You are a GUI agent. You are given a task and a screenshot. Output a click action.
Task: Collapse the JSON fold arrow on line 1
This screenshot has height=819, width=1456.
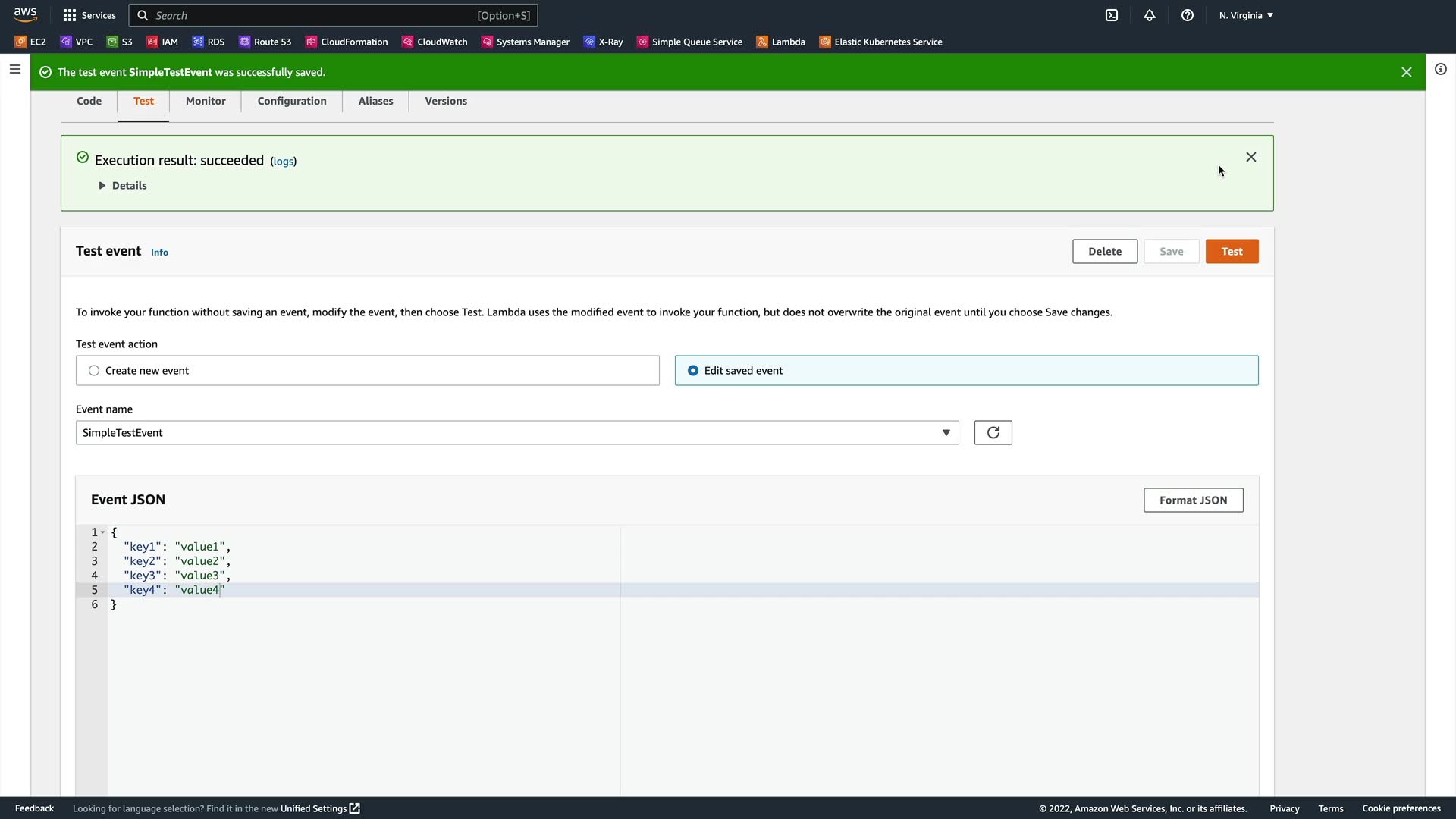coord(103,532)
